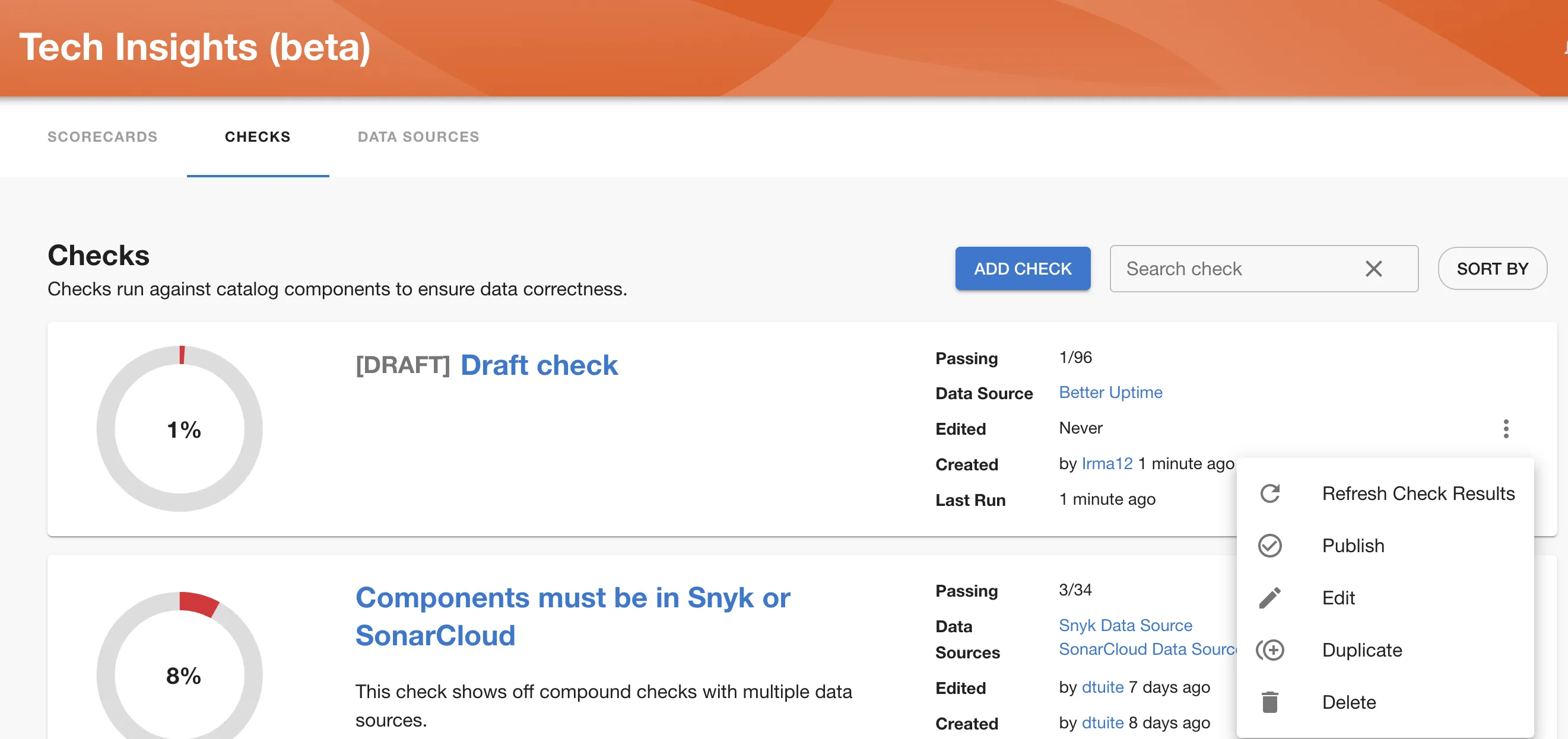Image resolution: width=1568 pixels, height=739 pixels.
Task: Select the Publish checkmark icon
Action: click(x=1271, y=546)
